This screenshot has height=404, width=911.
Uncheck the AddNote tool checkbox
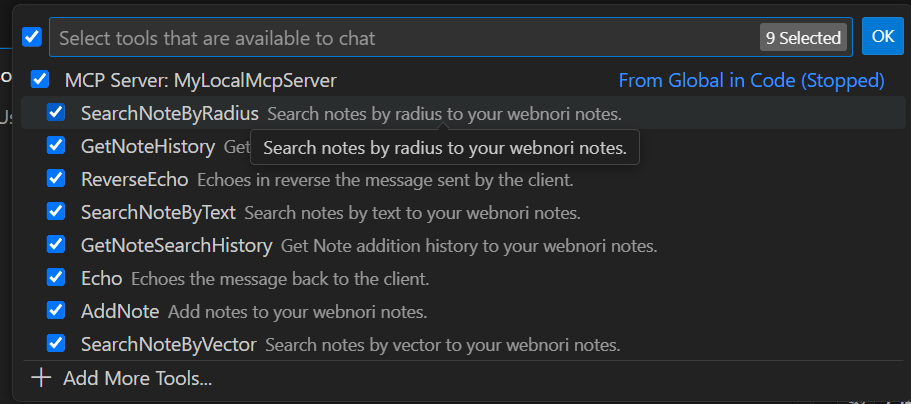point(57,311)
